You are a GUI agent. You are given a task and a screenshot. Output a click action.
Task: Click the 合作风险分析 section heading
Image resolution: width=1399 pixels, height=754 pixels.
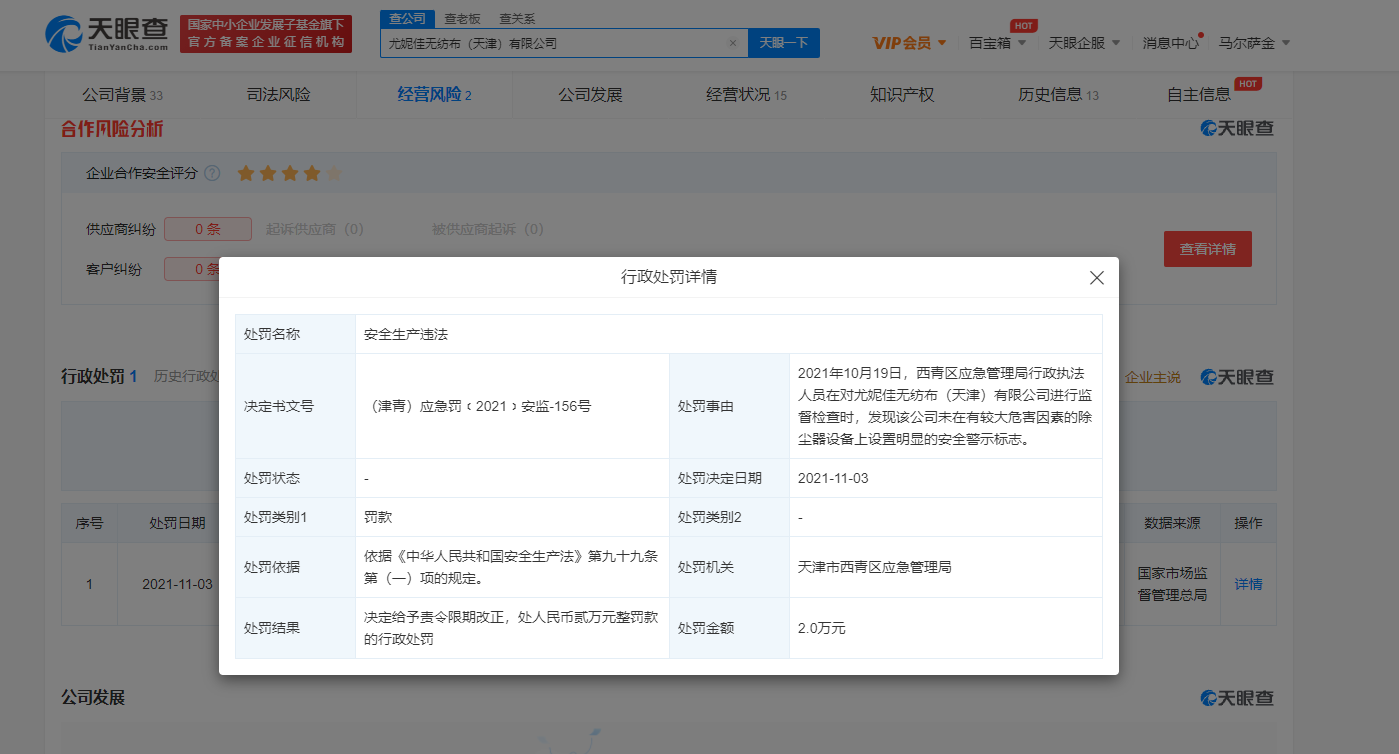(x=112, y=129)
